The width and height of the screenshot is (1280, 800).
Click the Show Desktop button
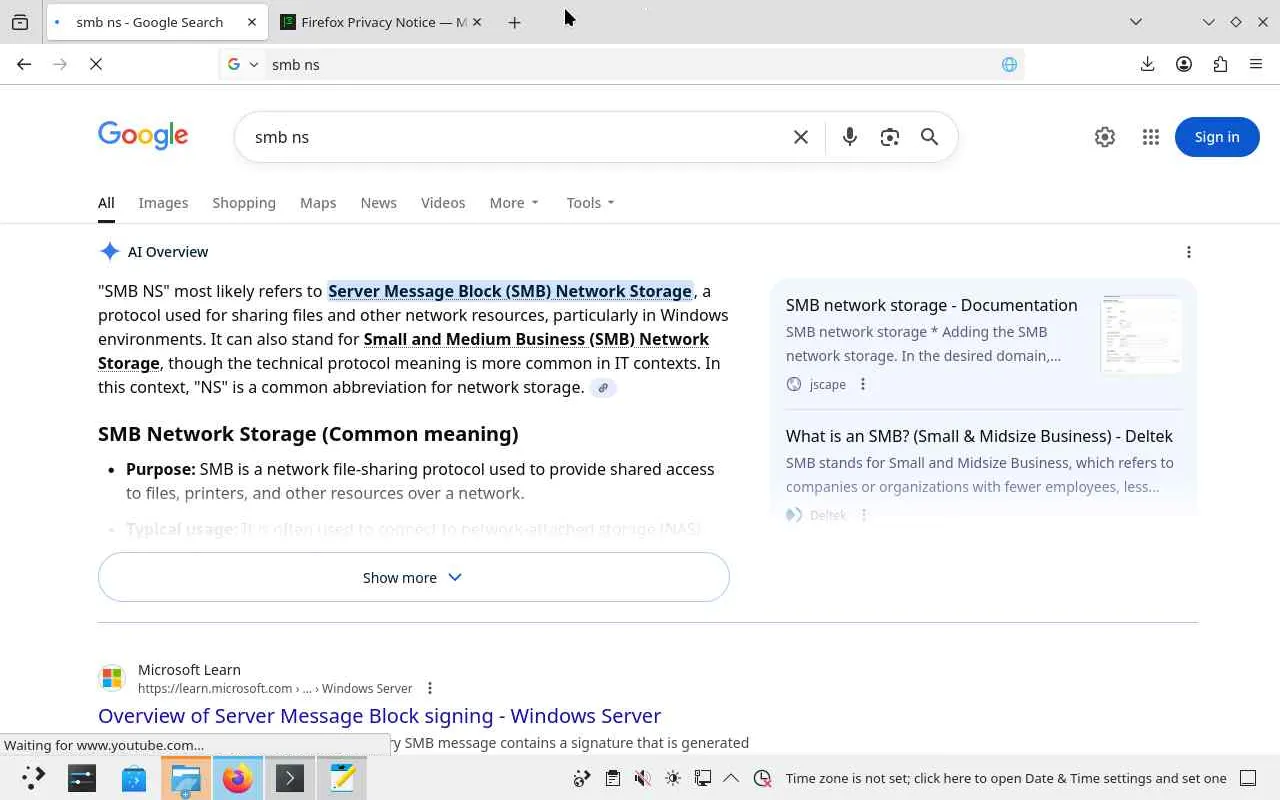[x=1248, y=778]
